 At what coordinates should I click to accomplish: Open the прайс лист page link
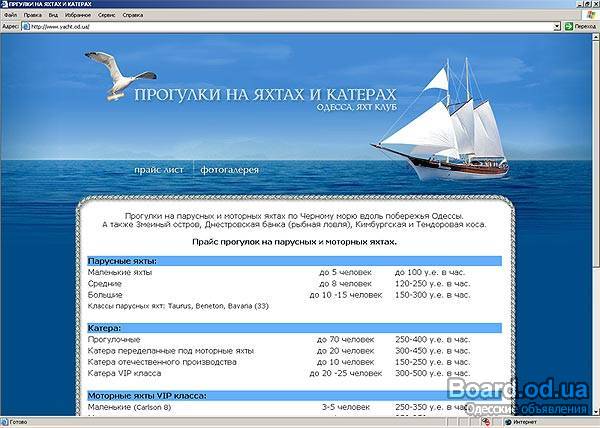159,170
